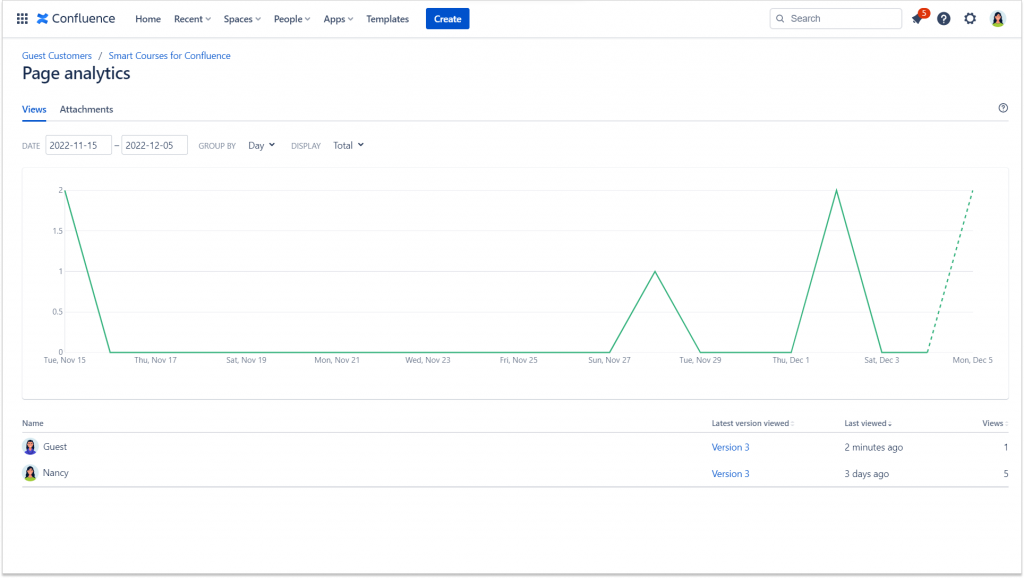Navigate to Smart Courses for Confluence breadcrumb
This screenshot has width=1024, height=578.
169,55
